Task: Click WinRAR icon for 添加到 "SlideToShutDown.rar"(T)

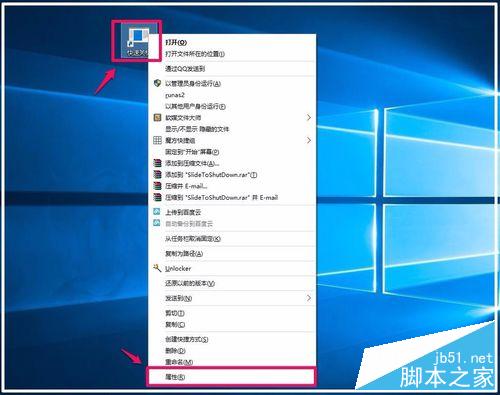Action: 157,174
